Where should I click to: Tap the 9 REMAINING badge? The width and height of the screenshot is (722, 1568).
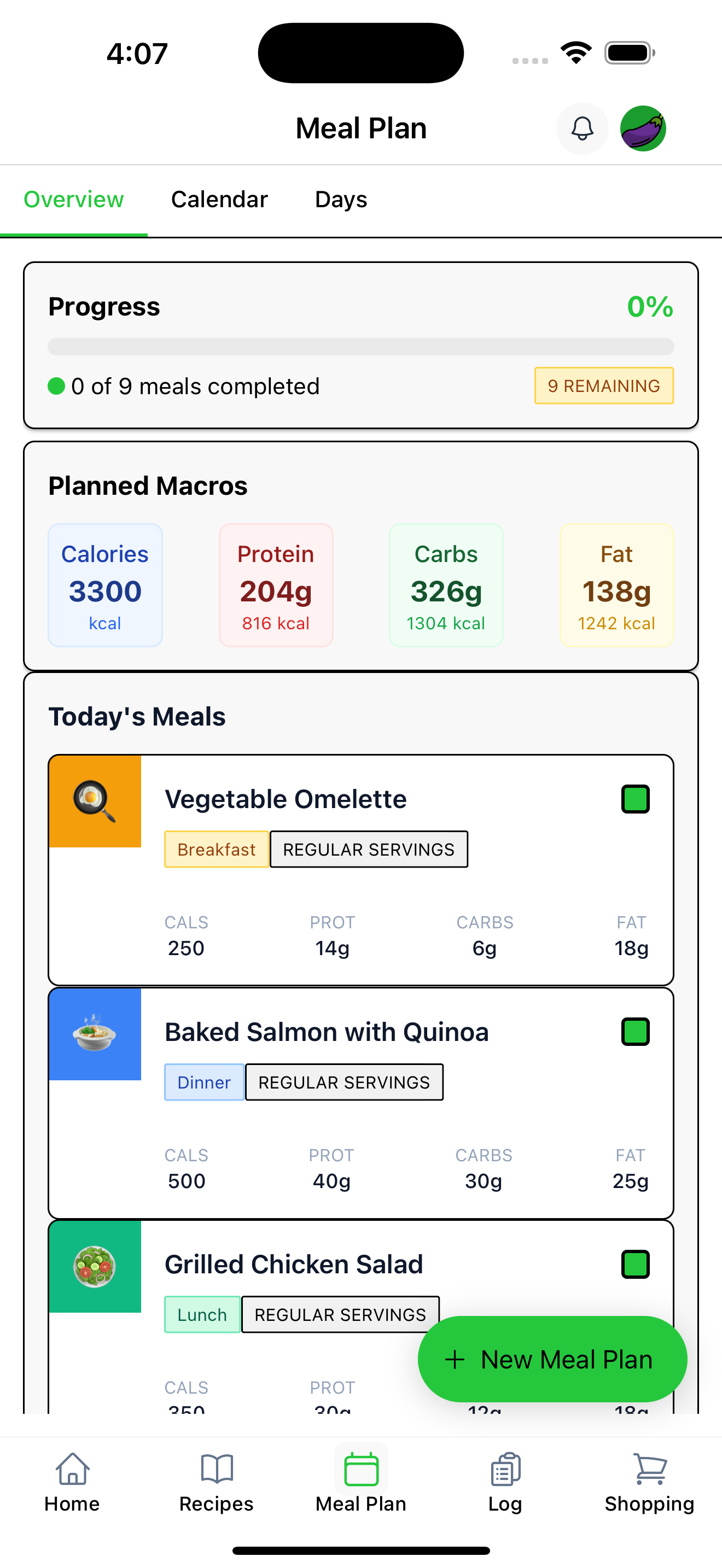pyautogui.click(x=604, y=385)
